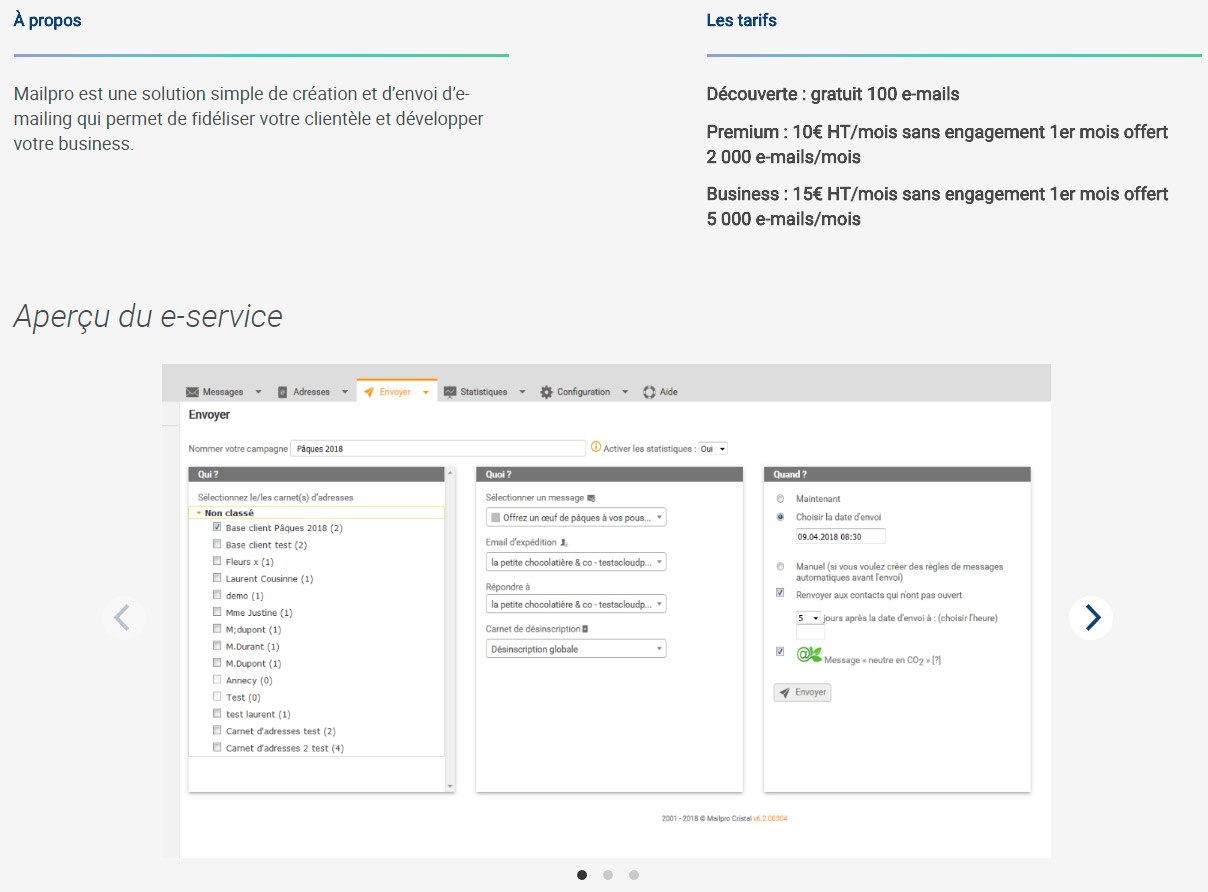Select the second carousel dot
Viewport: 1208px width, 892px height.
[608, 875]
